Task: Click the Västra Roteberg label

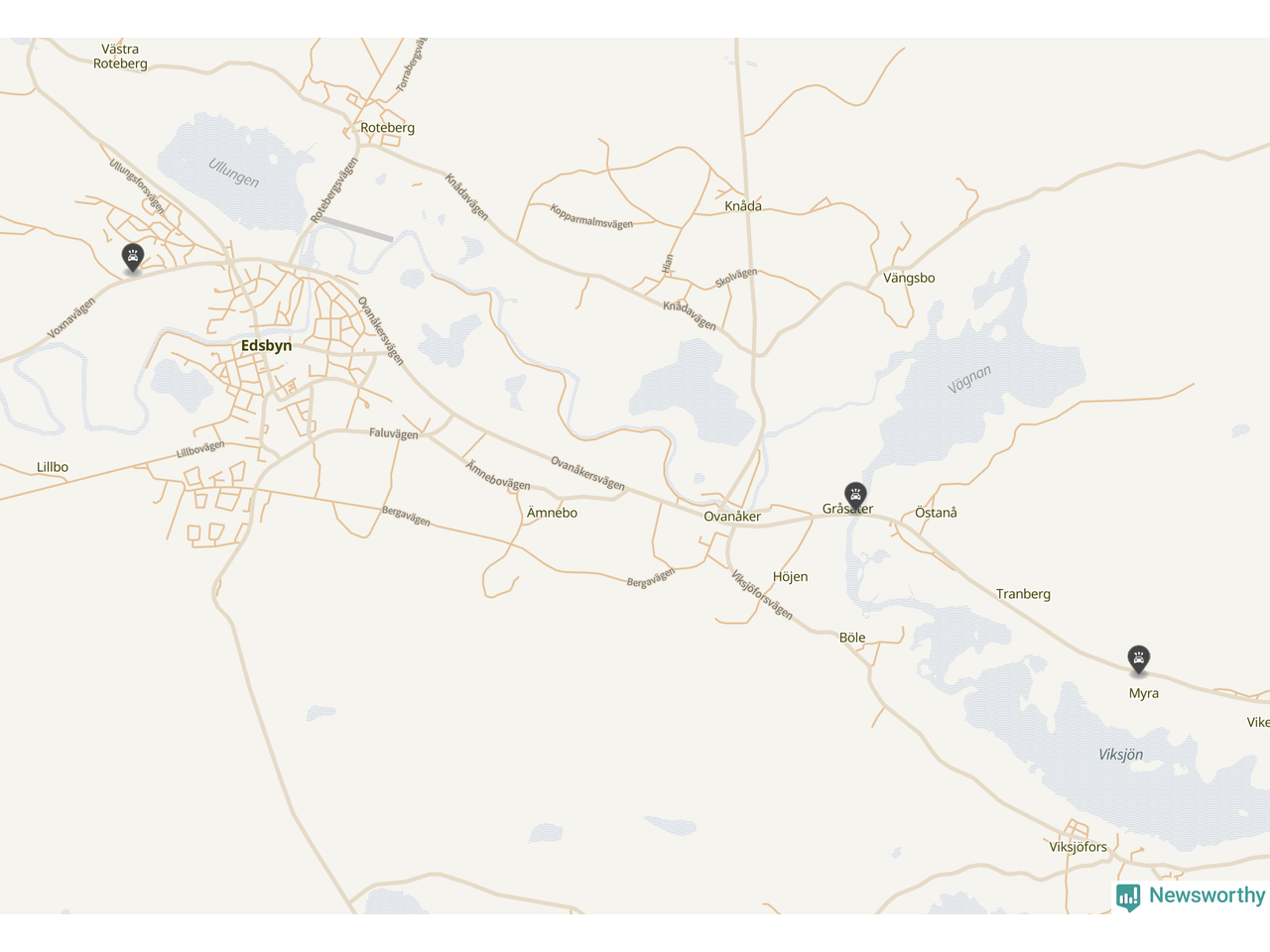Action: (120, 57)
